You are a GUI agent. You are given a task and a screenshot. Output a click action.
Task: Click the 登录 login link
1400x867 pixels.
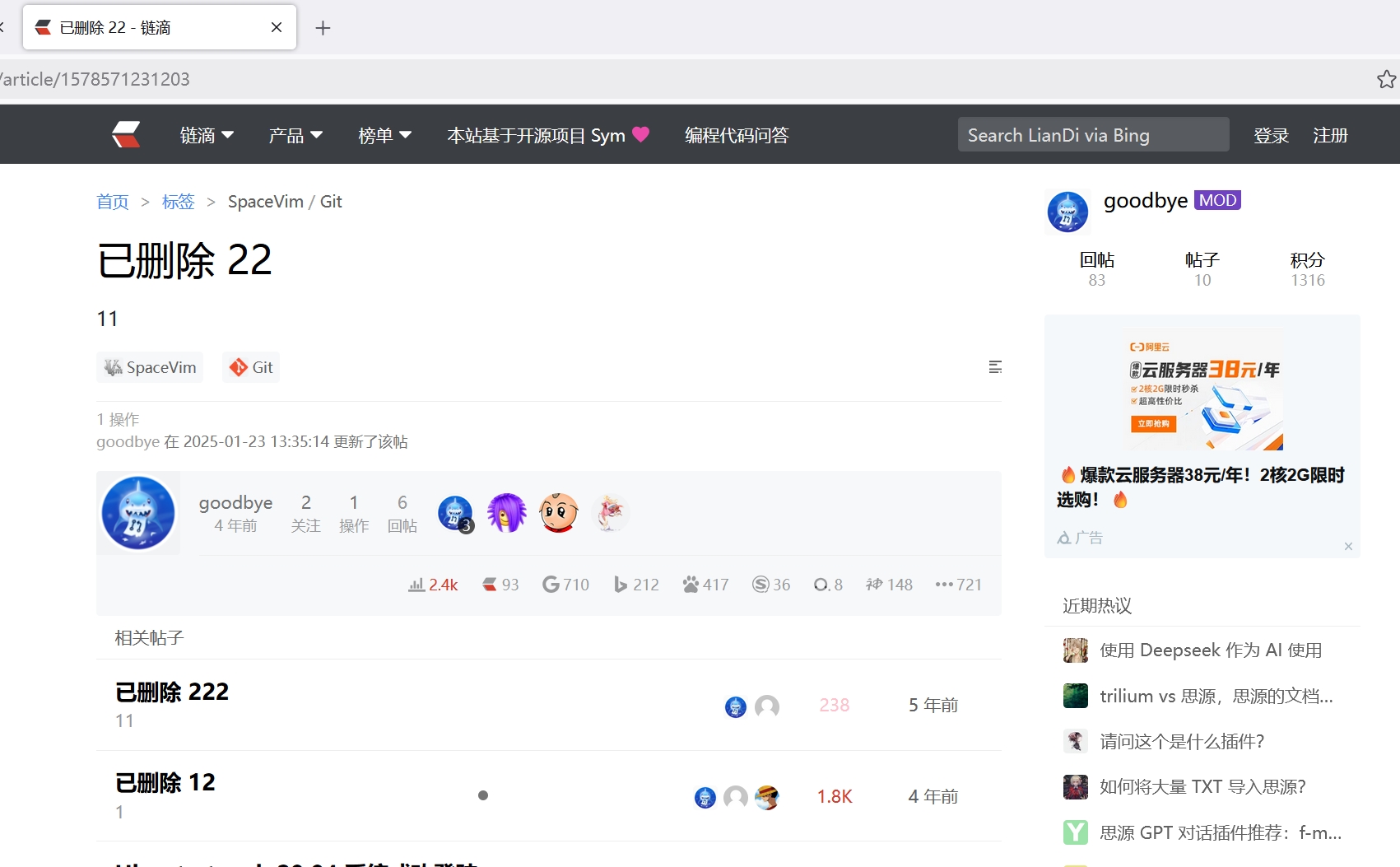1271,135
